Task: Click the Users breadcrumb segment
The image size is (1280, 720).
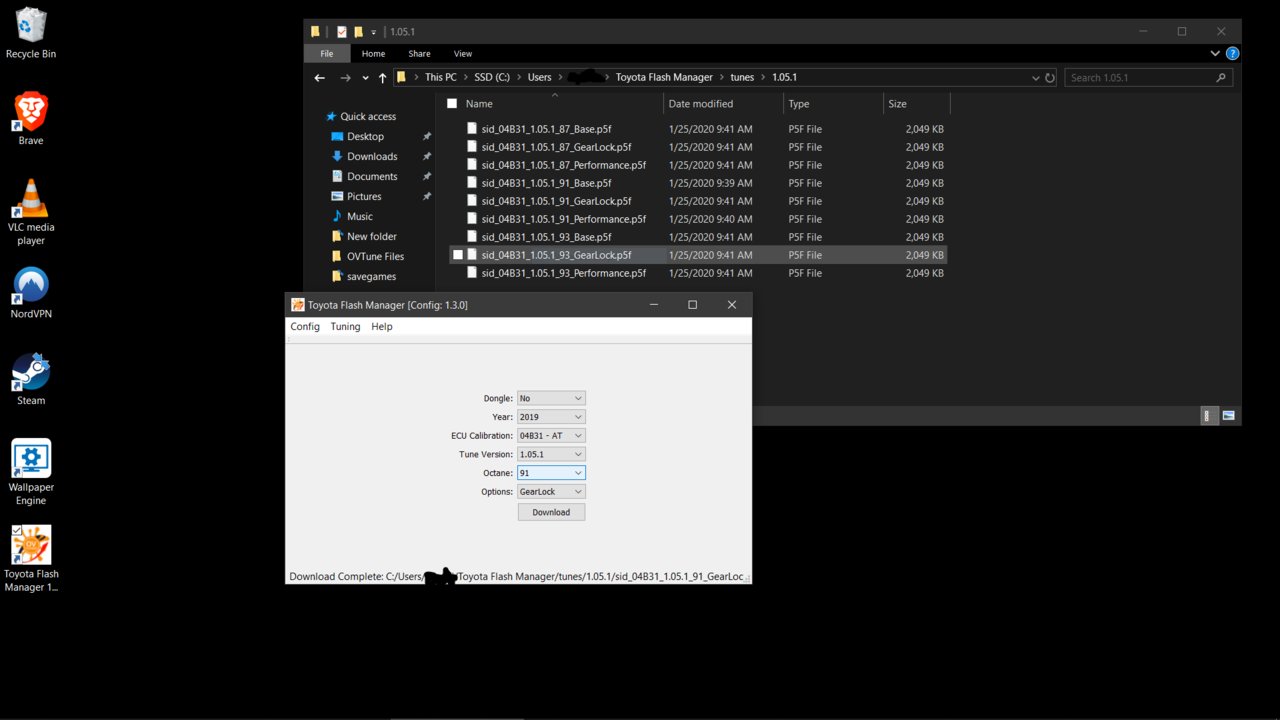Action: click(539, 77)
